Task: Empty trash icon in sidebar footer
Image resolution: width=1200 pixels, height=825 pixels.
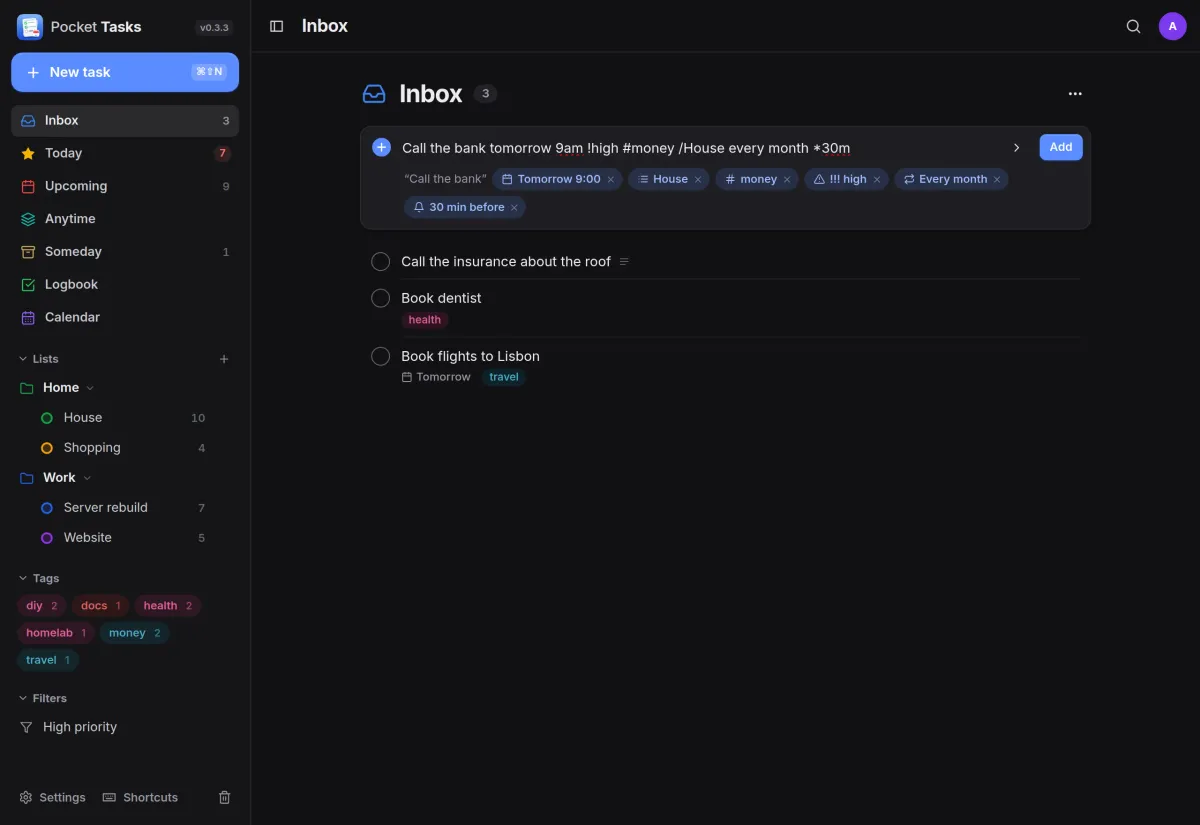Action: pos(225,797)
